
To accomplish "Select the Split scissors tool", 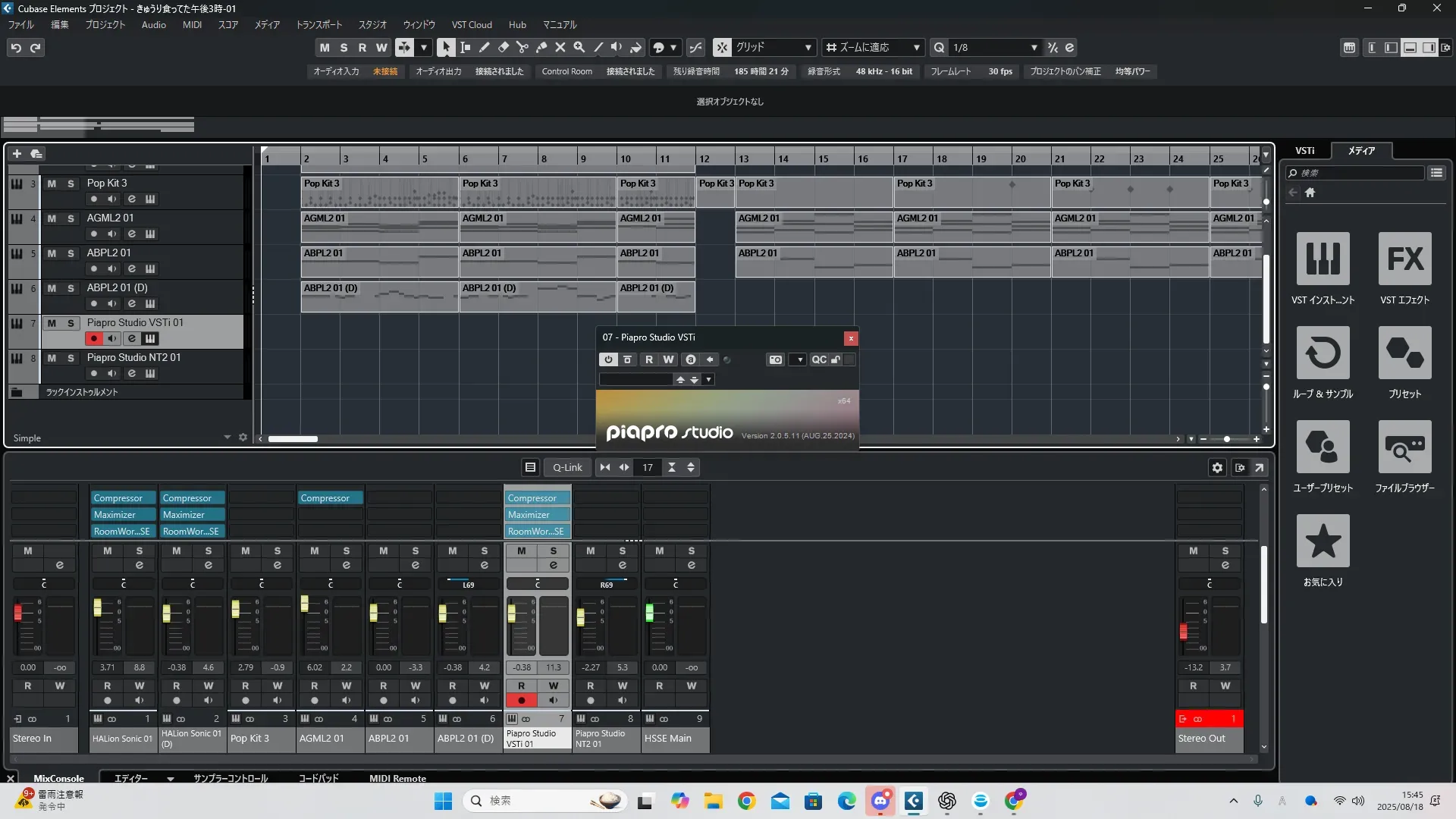I will 522,47.
